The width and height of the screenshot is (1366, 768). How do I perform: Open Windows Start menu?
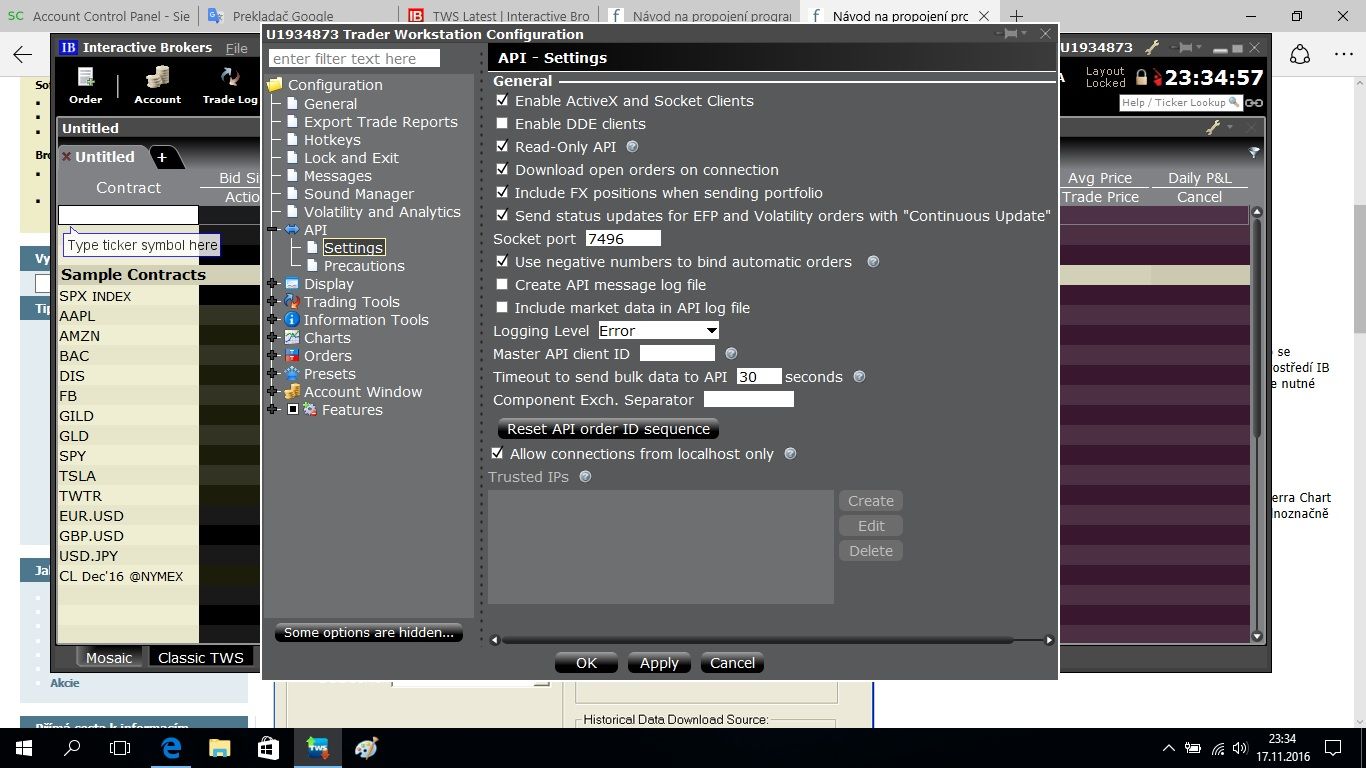point(24,747)
